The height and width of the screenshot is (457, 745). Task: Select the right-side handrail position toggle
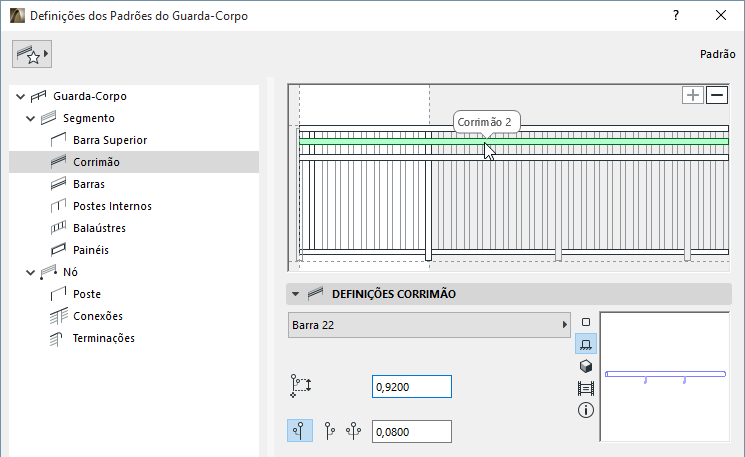330,431
